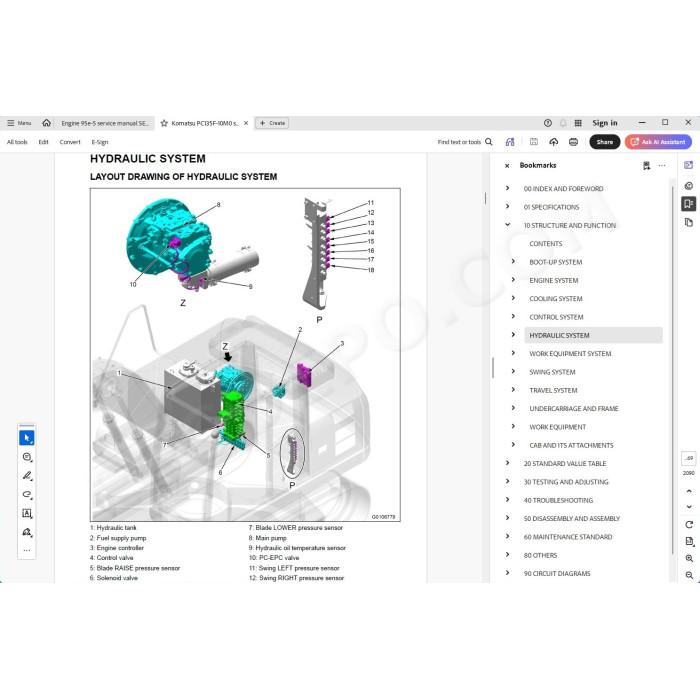The height and width of the screenshot is (700, 700).
Task: Open the 30 TESTING AND ADJUSTING bookmark
Action: click(566, 482)
